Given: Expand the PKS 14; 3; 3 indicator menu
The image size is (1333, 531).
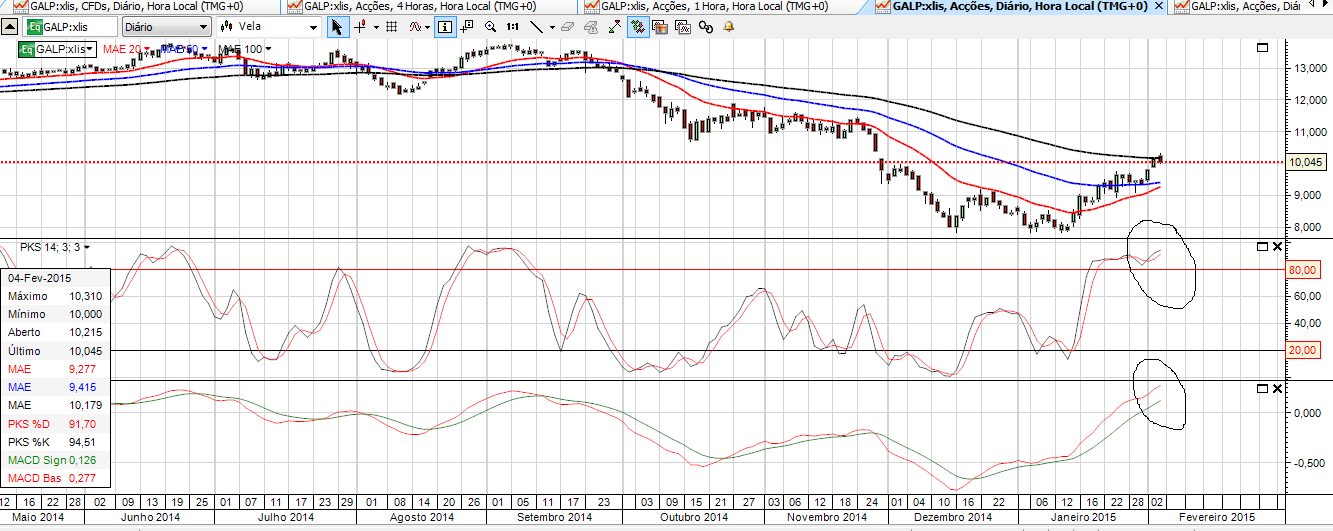Looking at the screenshot, I should [x=87, y=246].
